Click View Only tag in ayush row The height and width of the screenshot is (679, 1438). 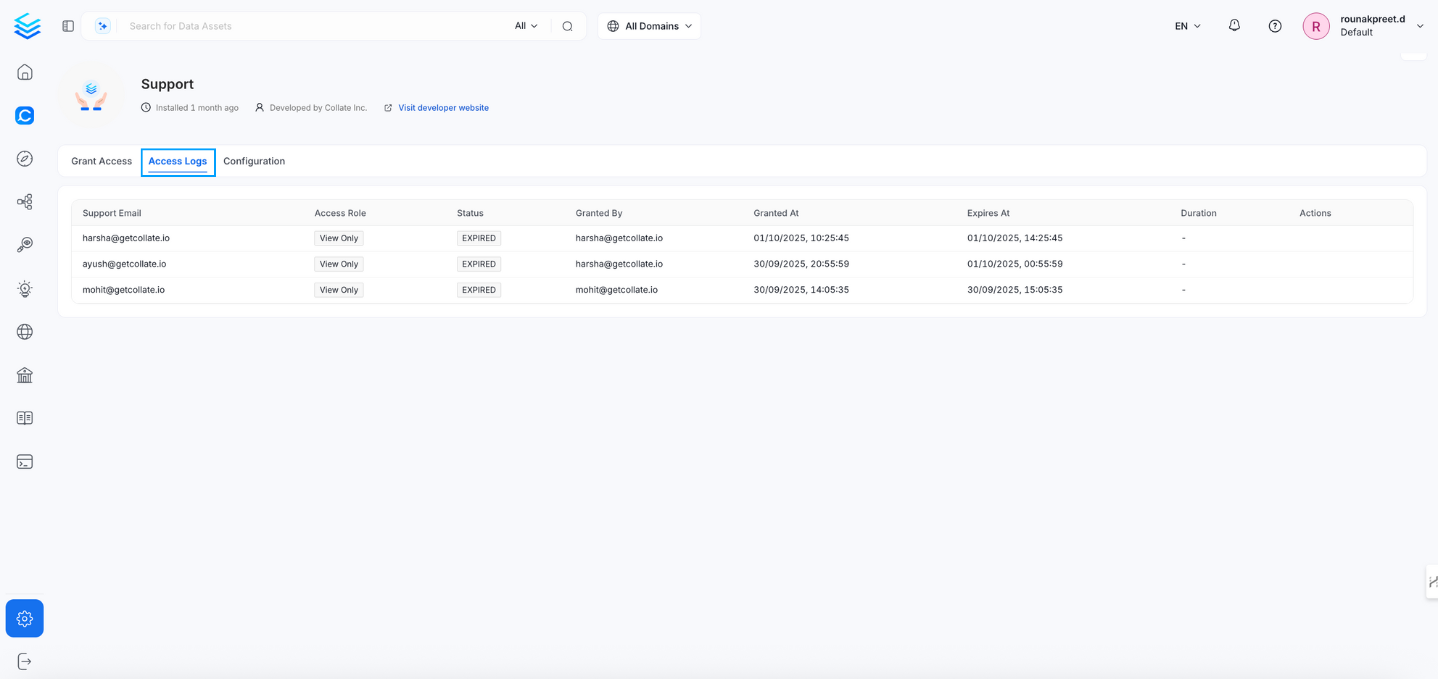point(339,264)
